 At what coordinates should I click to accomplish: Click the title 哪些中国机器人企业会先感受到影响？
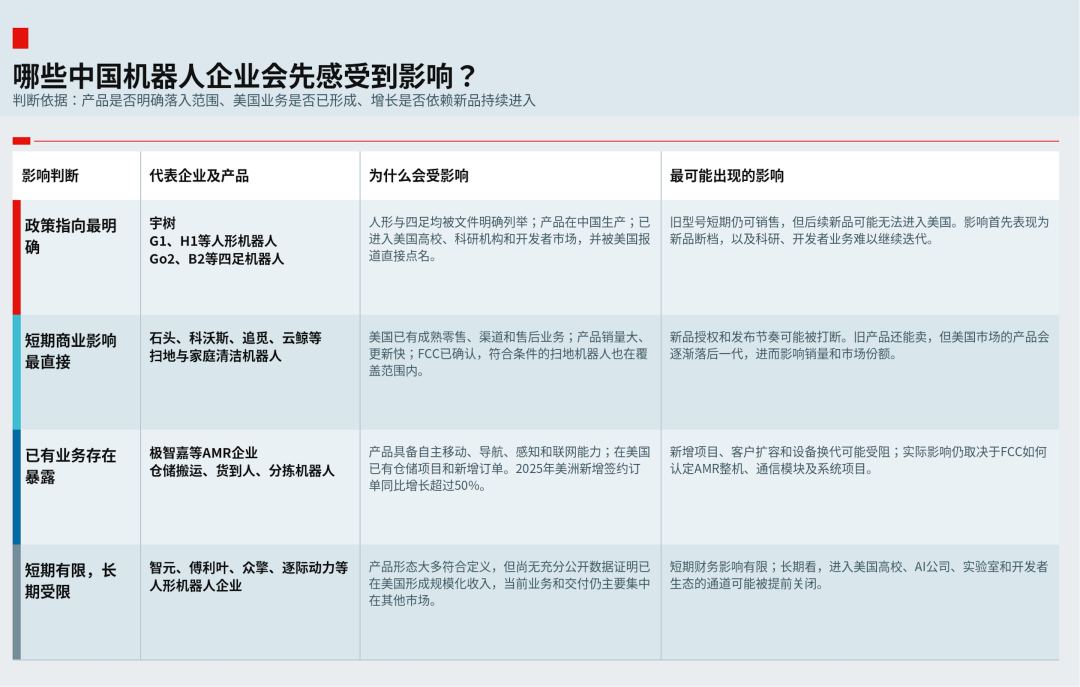click(x=245, y=76)
